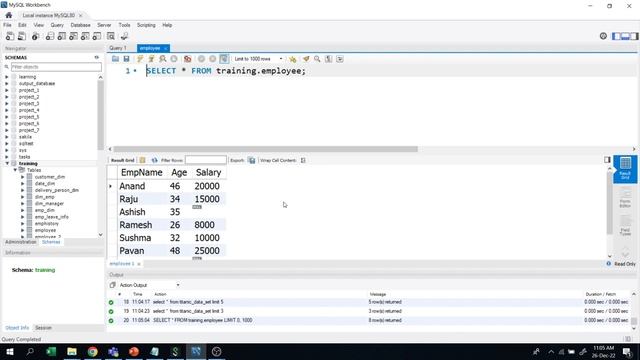Viewport: 640px width, 360px height.
Task: Click the home screen icon
Action: pyautogui.click(x=9, y=15)
